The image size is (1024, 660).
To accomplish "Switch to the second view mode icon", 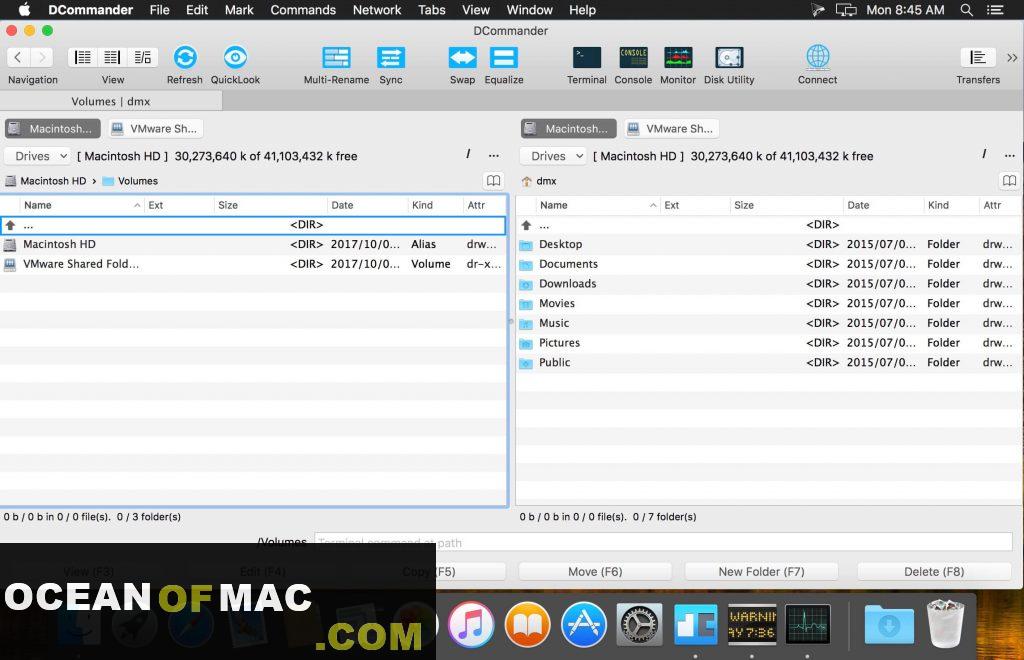I will (112, 57).
